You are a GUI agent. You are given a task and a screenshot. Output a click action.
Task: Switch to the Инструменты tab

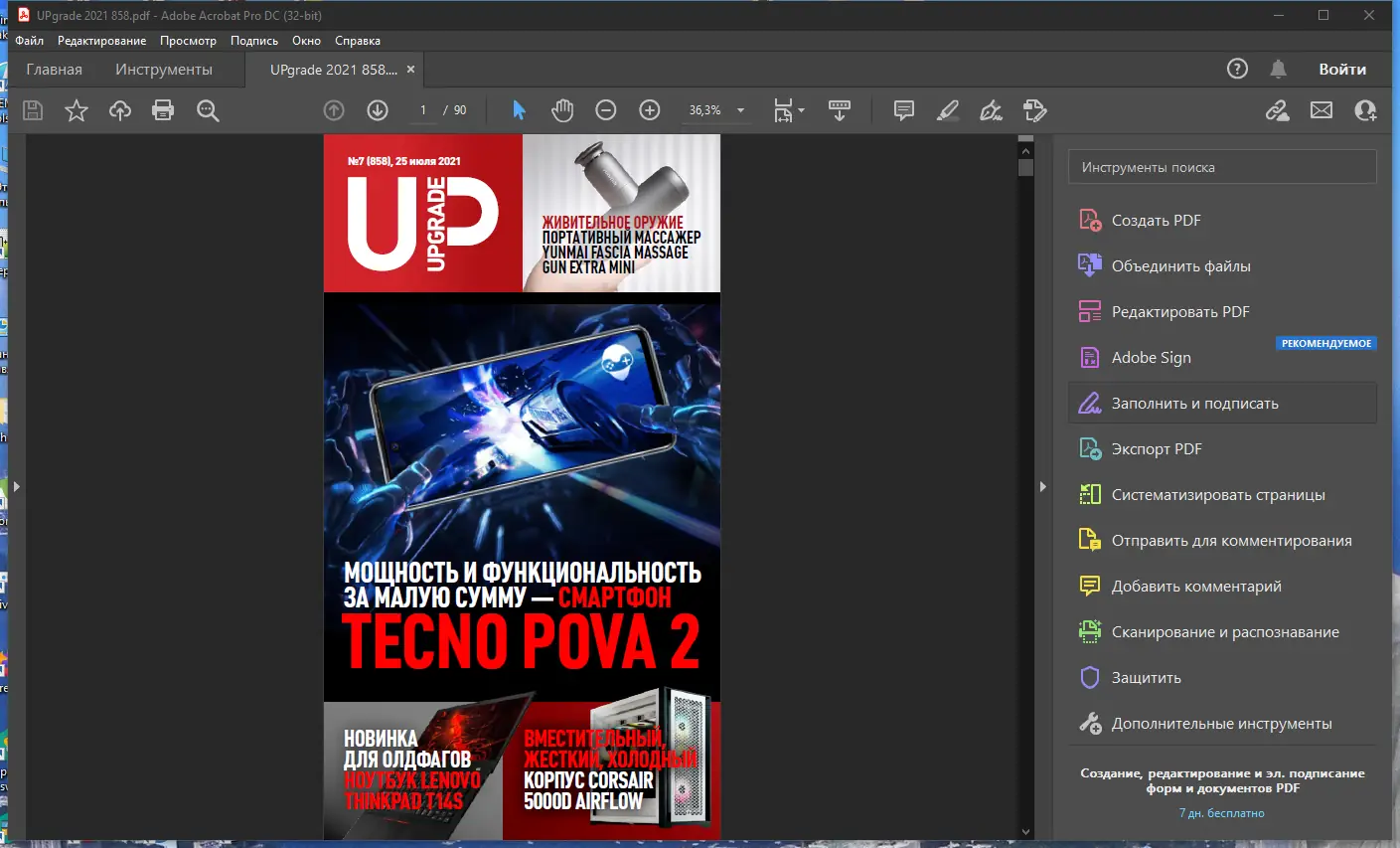coord(164,70)
